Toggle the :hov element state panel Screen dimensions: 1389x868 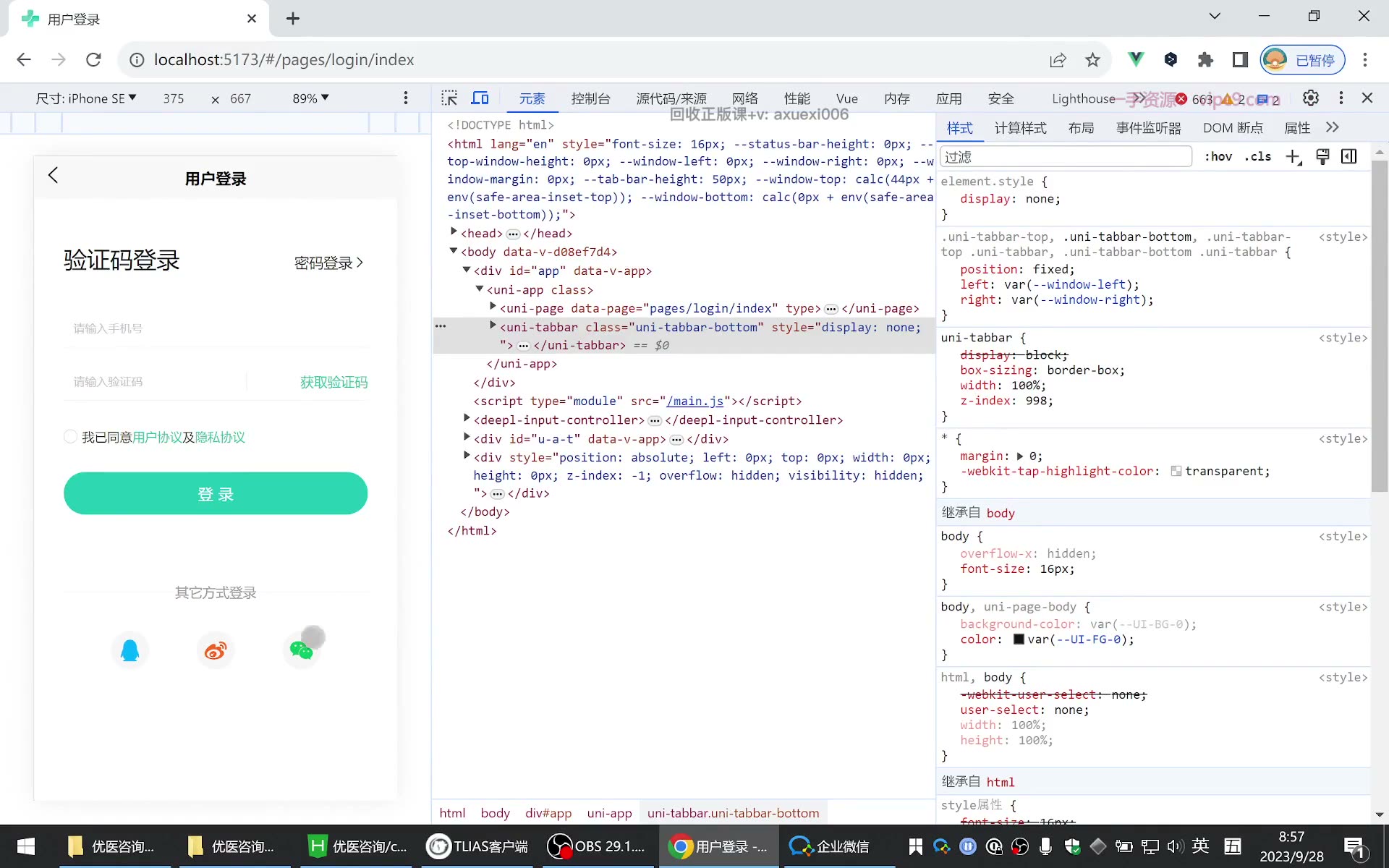point(1218,157)
